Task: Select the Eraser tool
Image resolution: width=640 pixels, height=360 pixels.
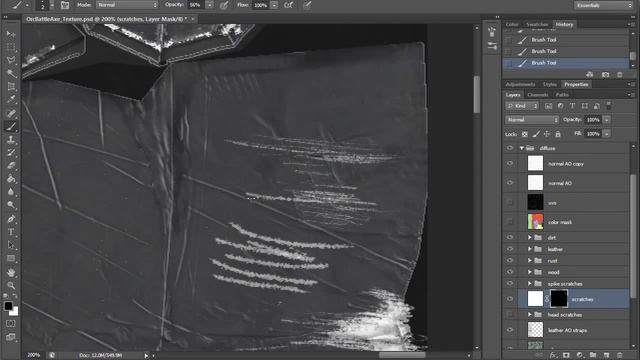Action: point(11,166)
